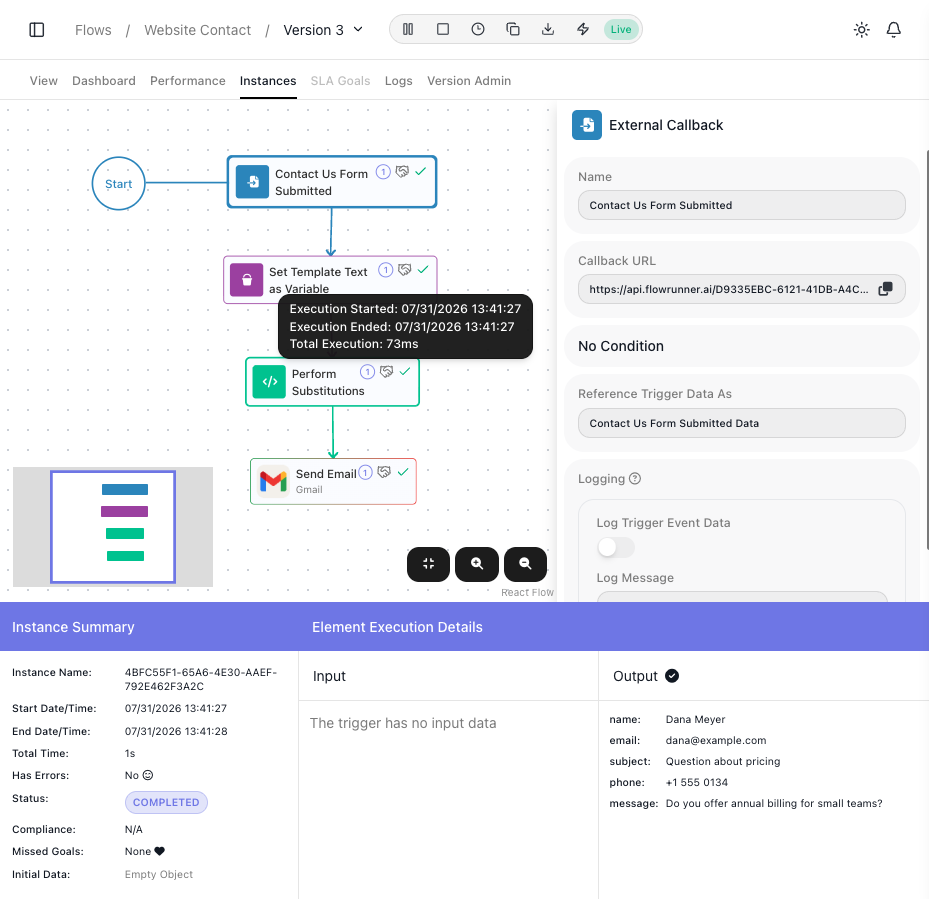
Task: Open notifications bell icon
Action: [893, 30]
